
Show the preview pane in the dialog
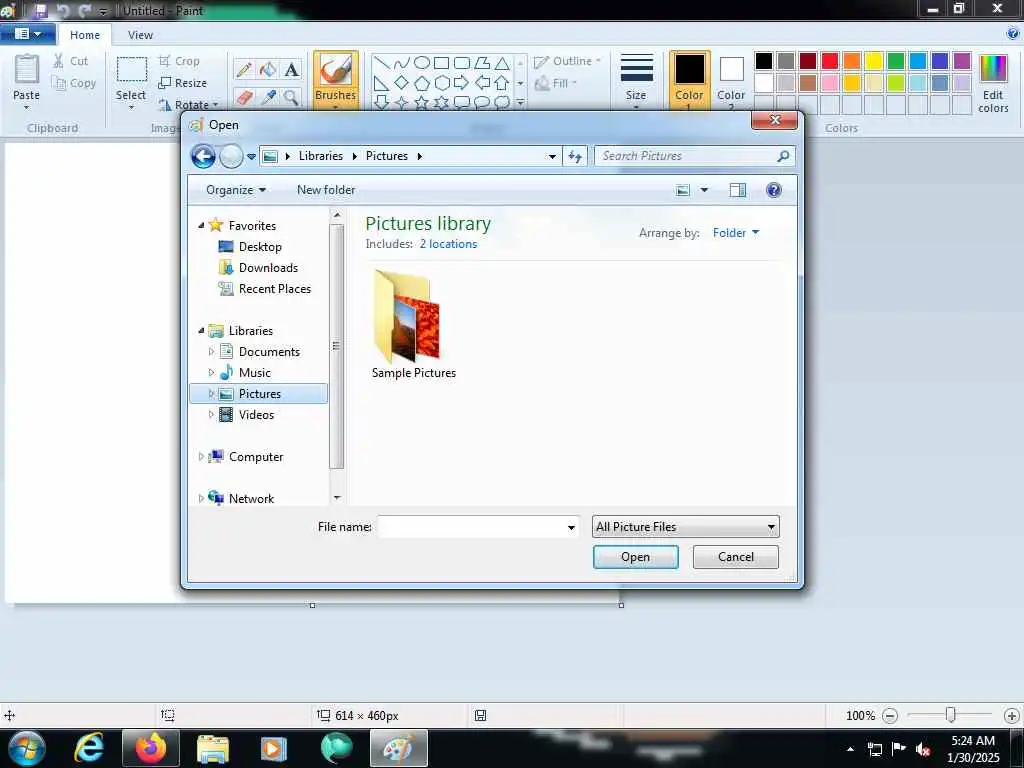point(737,190)
